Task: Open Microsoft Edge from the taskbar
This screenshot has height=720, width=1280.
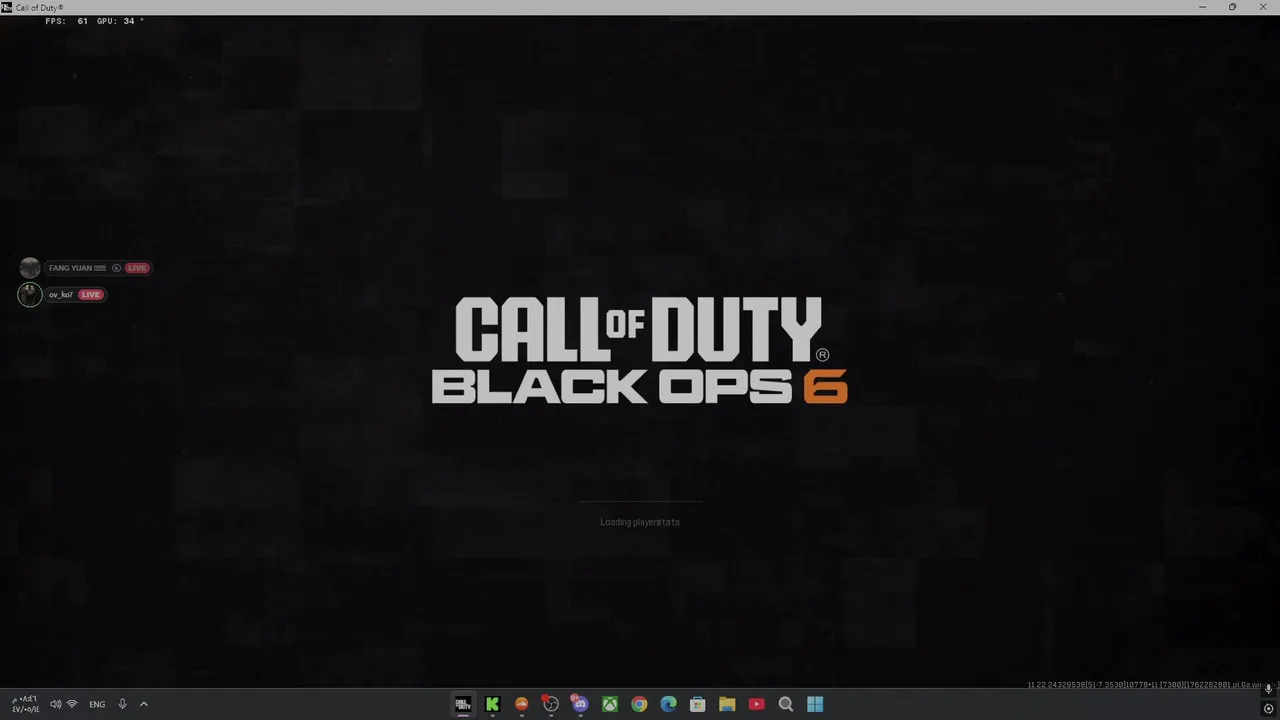Action: (668, 704)
